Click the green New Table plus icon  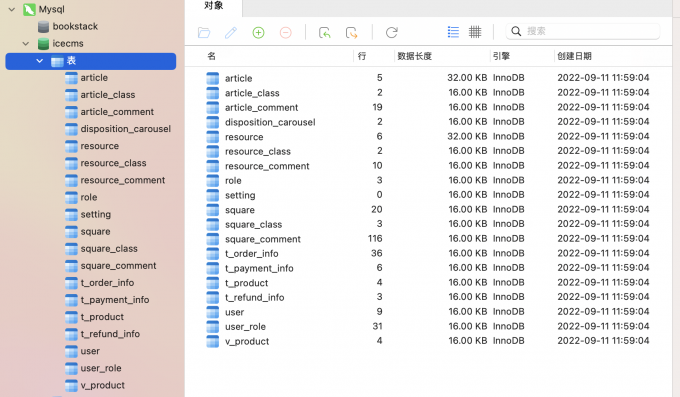tap(258, 33)
